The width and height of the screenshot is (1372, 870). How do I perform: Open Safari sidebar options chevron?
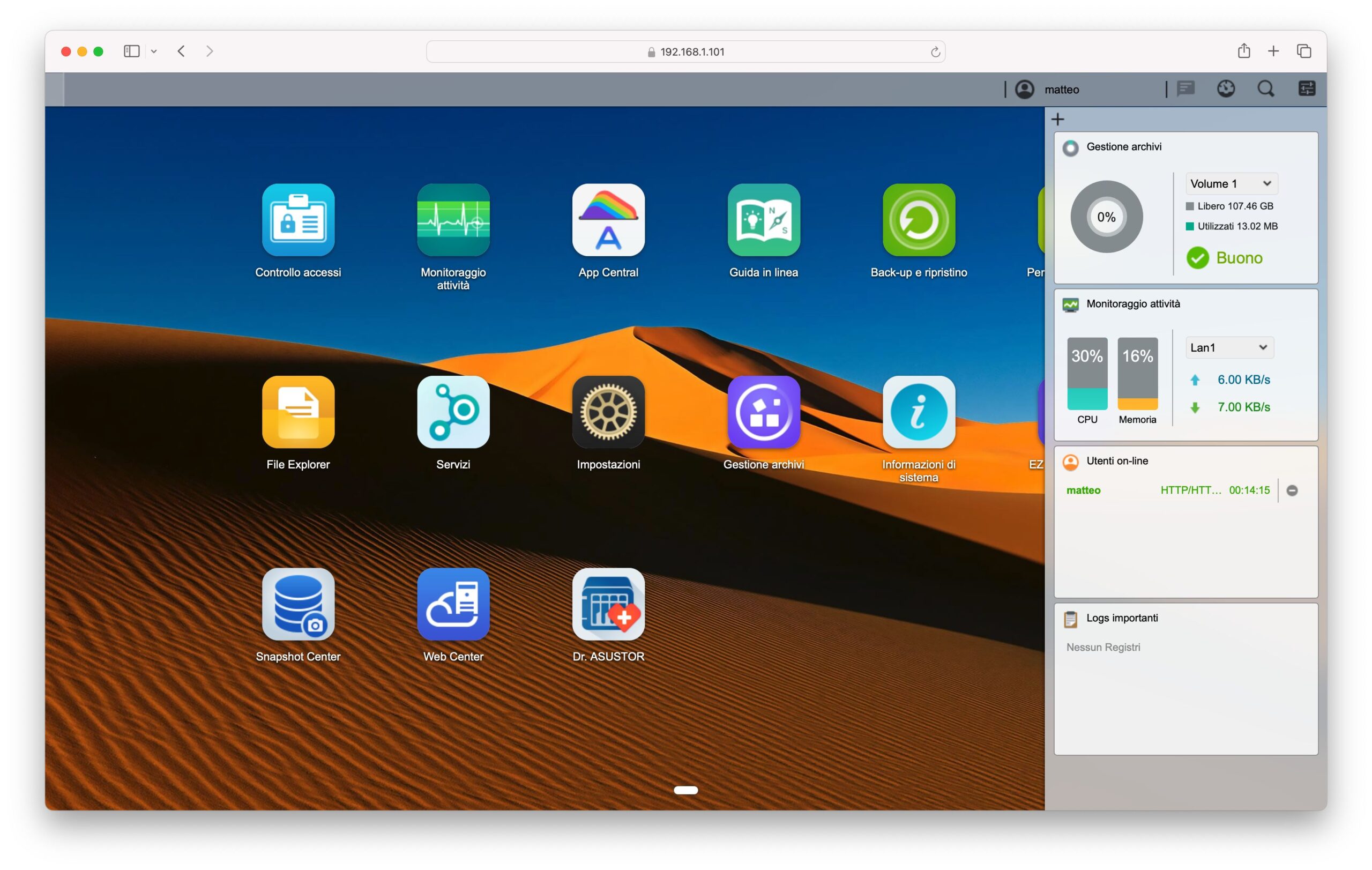(x=154, y=51)
